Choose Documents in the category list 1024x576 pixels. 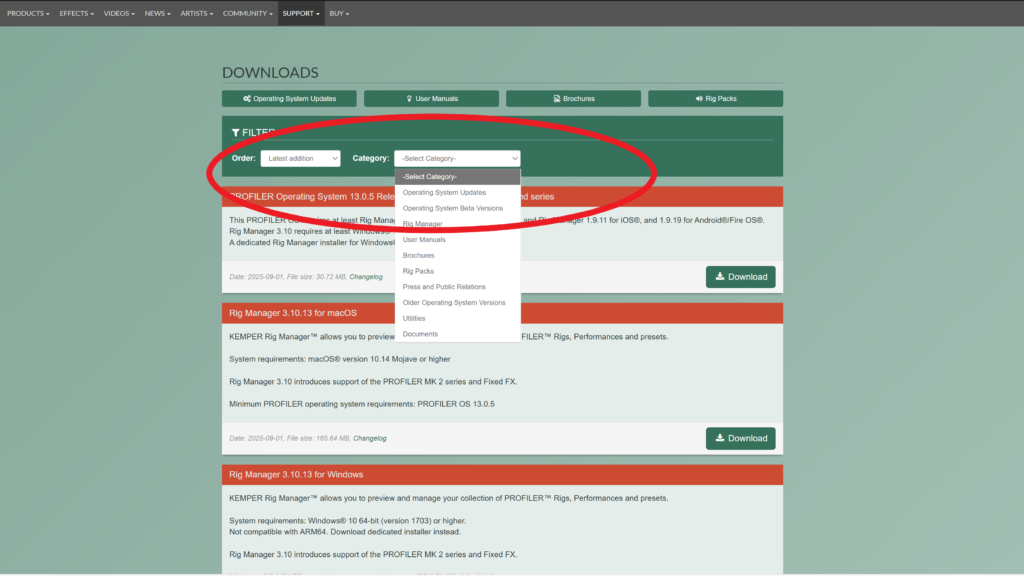tap(420, 334)
